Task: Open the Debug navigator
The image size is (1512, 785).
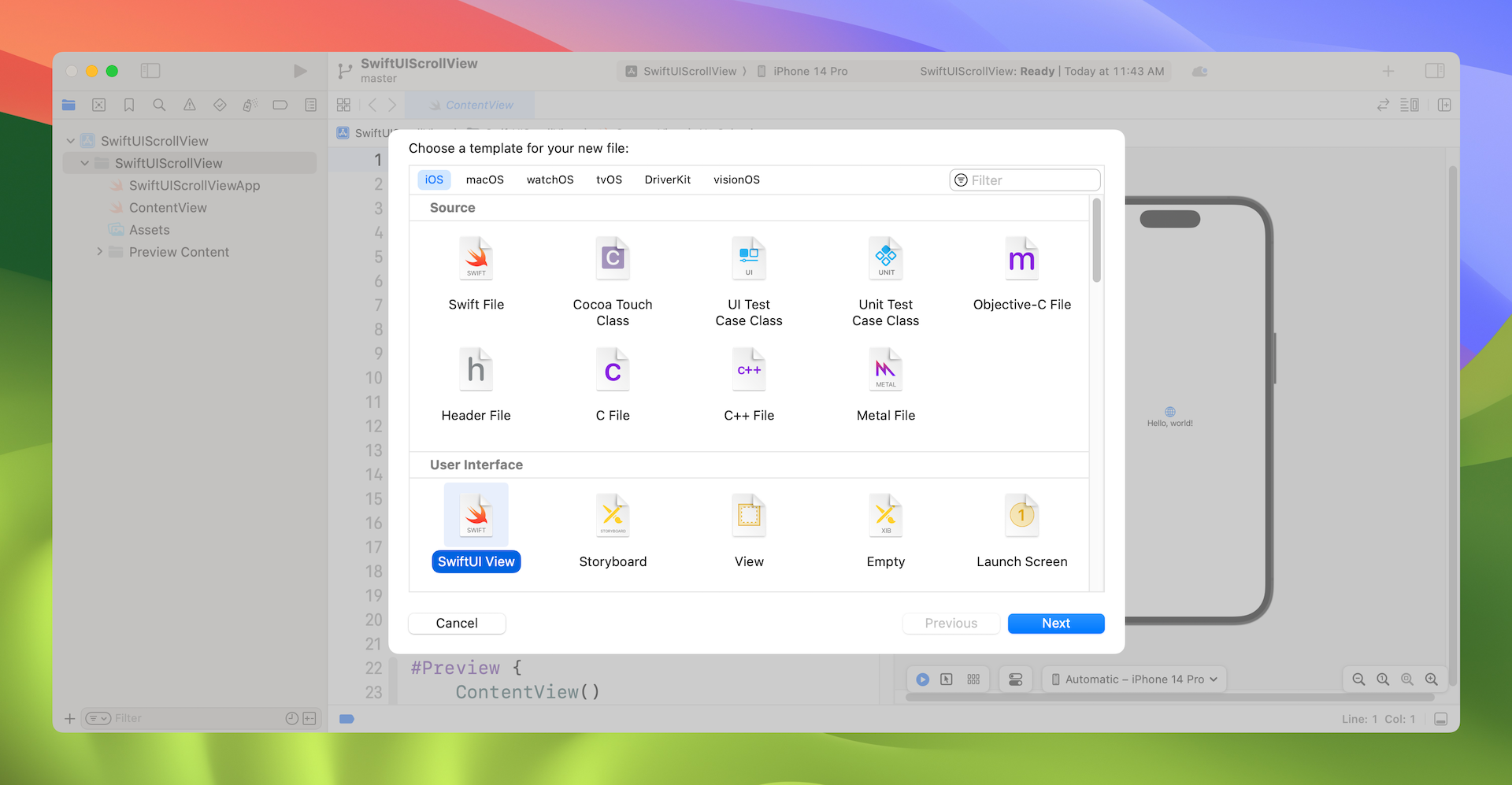Action: tap(250, 105)
